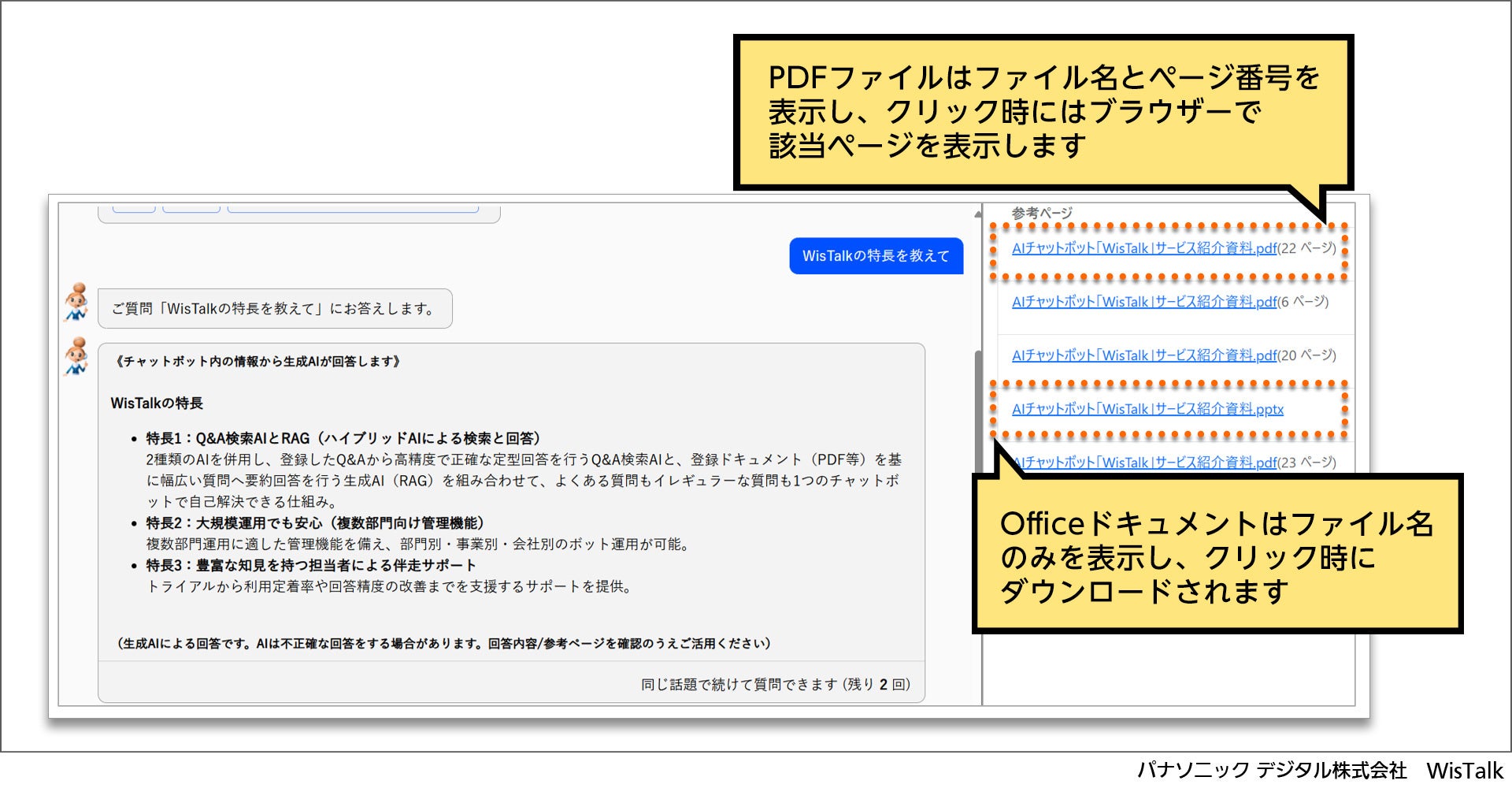Click the '特長3：豊富な知見を持つ担当者による伴走サポート' bullet title
This screenshot has height=788, width=1512.
pos(311,566)
